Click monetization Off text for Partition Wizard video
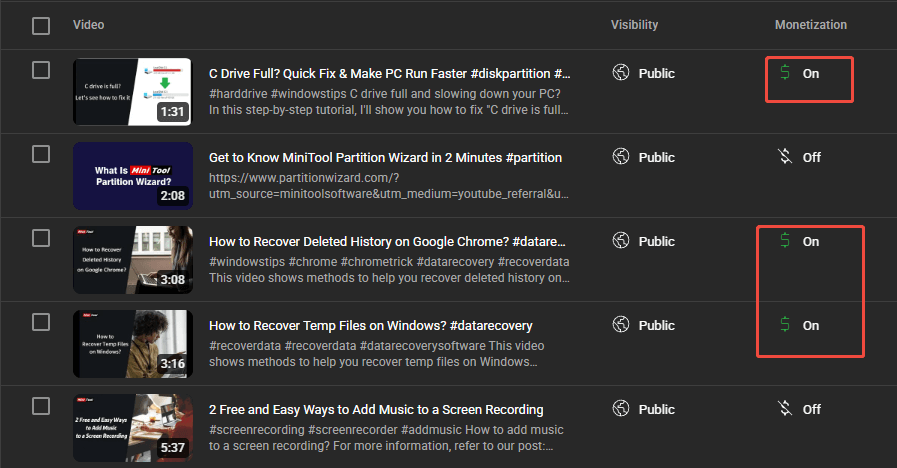 [812, 158]
